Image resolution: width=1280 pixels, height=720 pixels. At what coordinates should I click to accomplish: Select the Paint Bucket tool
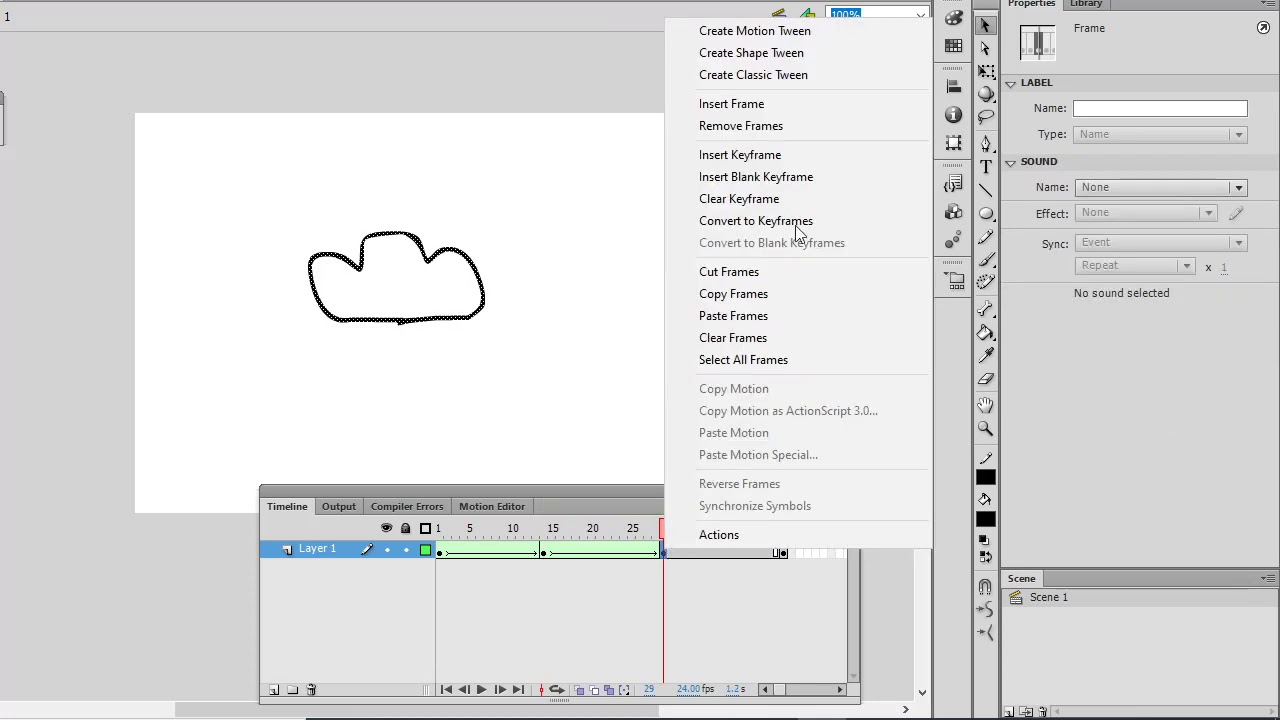[986, 333]
